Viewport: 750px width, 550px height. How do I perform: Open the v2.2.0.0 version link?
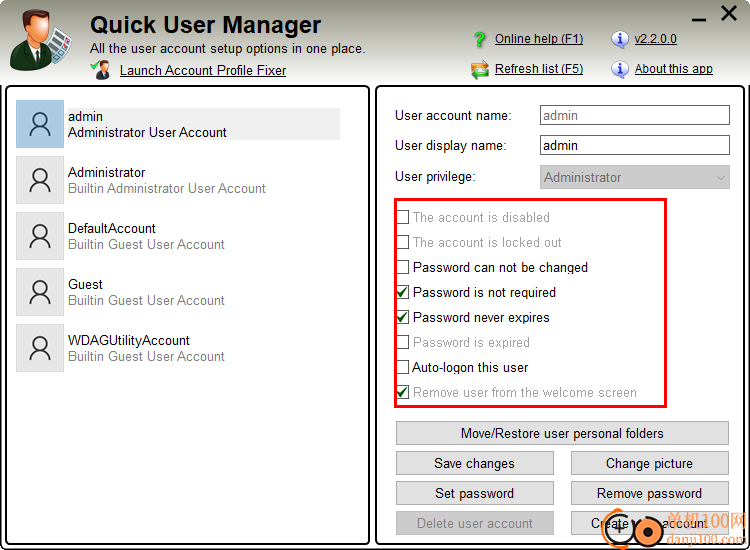pyautogui.click(x=655, y=39)
